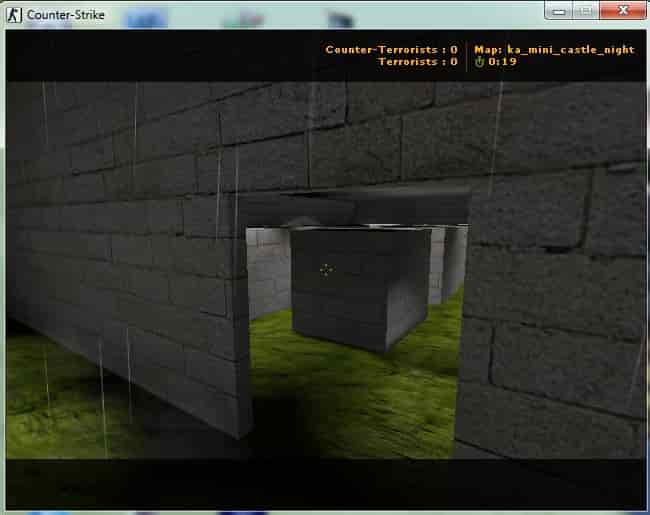This screenshot has width=650, height=515.
Task: Minimize the Counter-Strike window
Action: [x=558, y=10]
